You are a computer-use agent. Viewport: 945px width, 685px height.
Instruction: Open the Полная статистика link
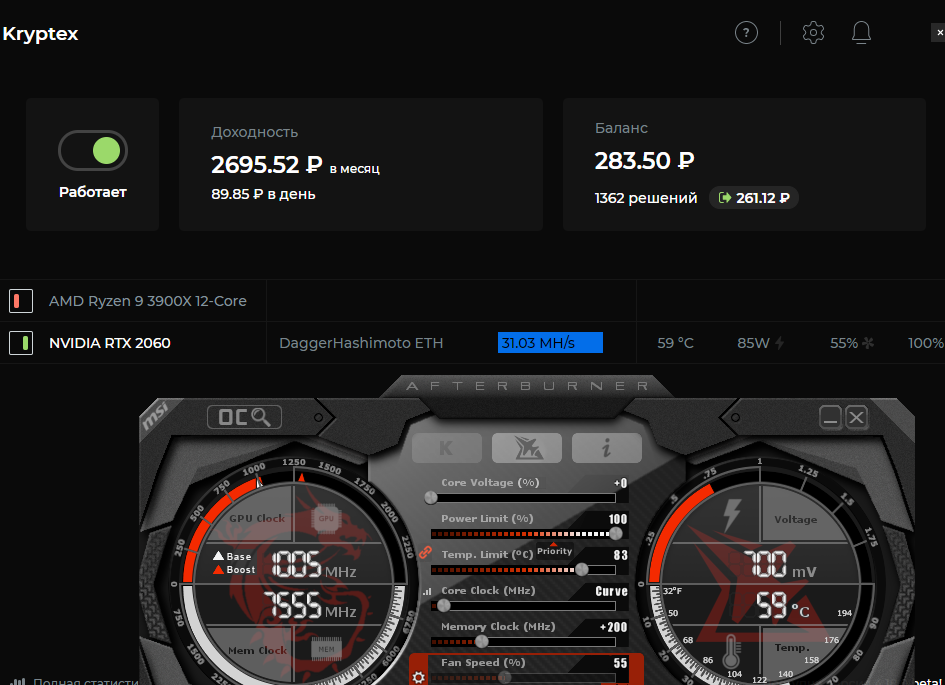pyautogui.click(x=86, y=681)
